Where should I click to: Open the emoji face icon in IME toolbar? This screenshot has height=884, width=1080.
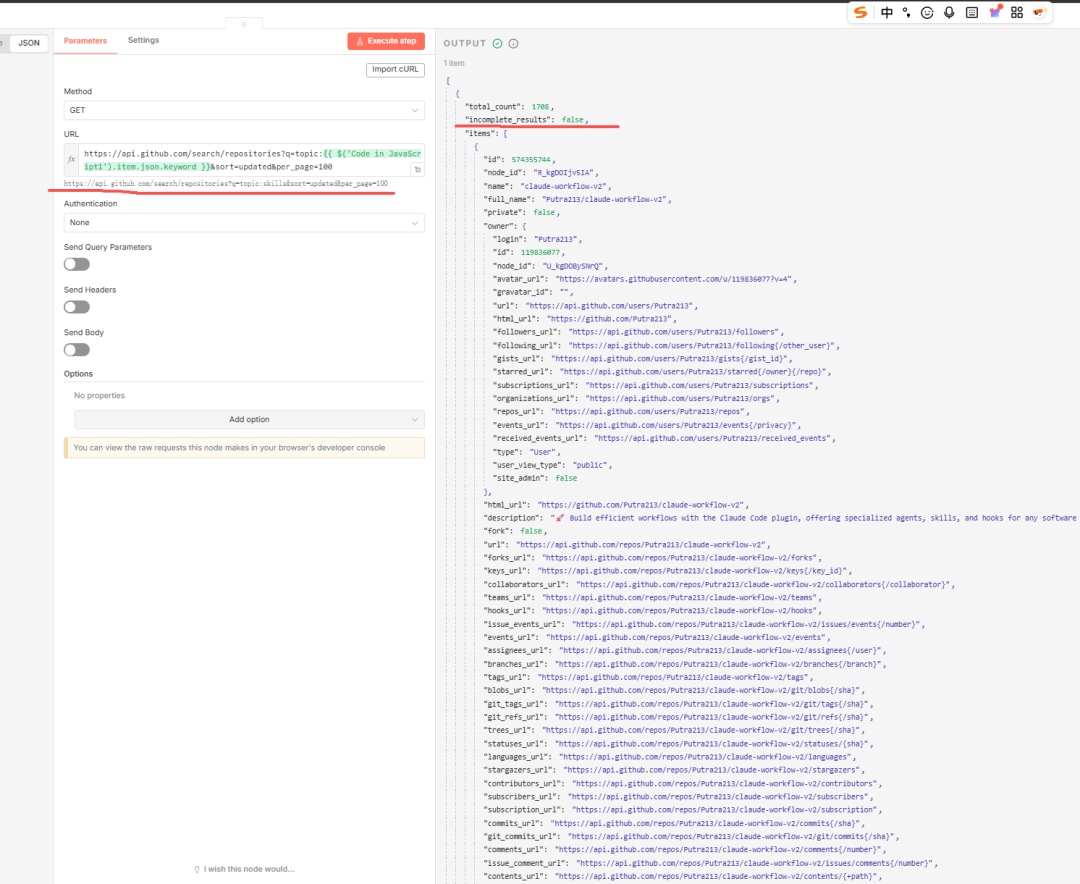point(927,12)
